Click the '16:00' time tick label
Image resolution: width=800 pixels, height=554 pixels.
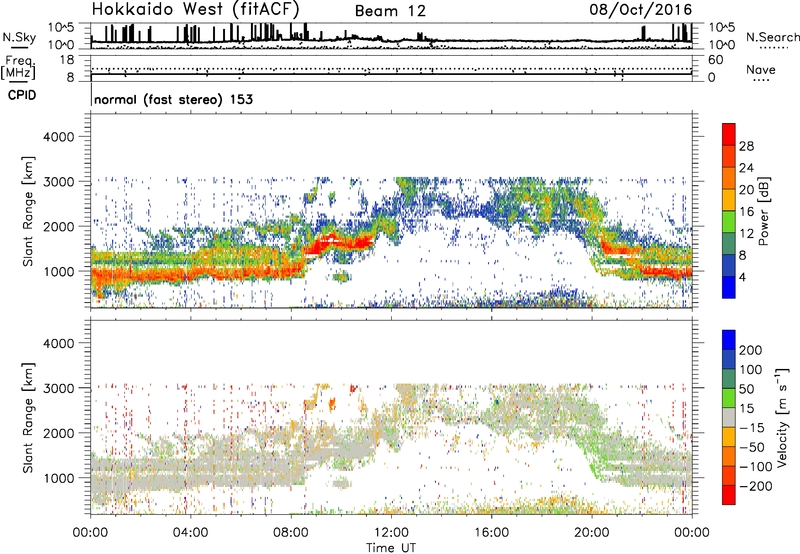point(491,533)
